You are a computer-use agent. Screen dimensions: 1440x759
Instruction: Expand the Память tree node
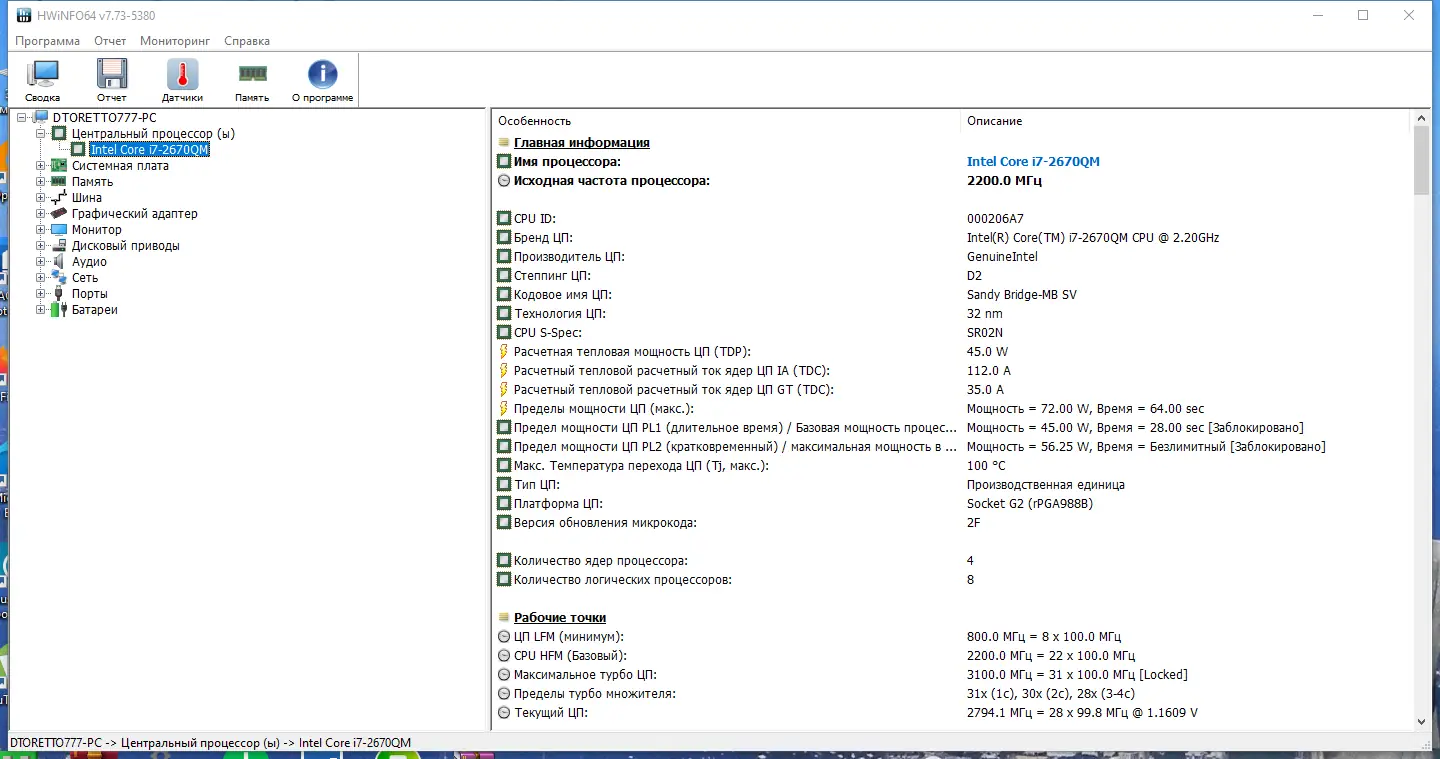click(41, 182)
